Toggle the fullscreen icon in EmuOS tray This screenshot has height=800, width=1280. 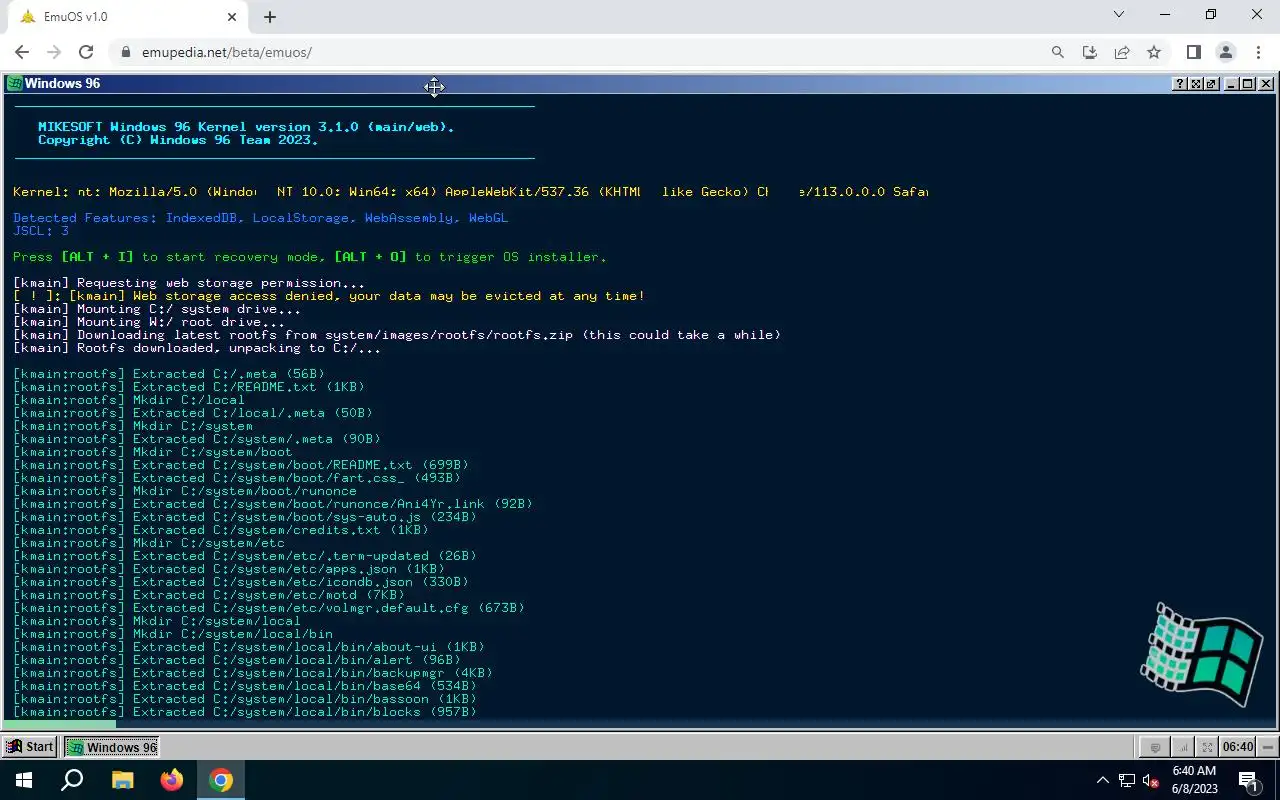click(1207, 747)
